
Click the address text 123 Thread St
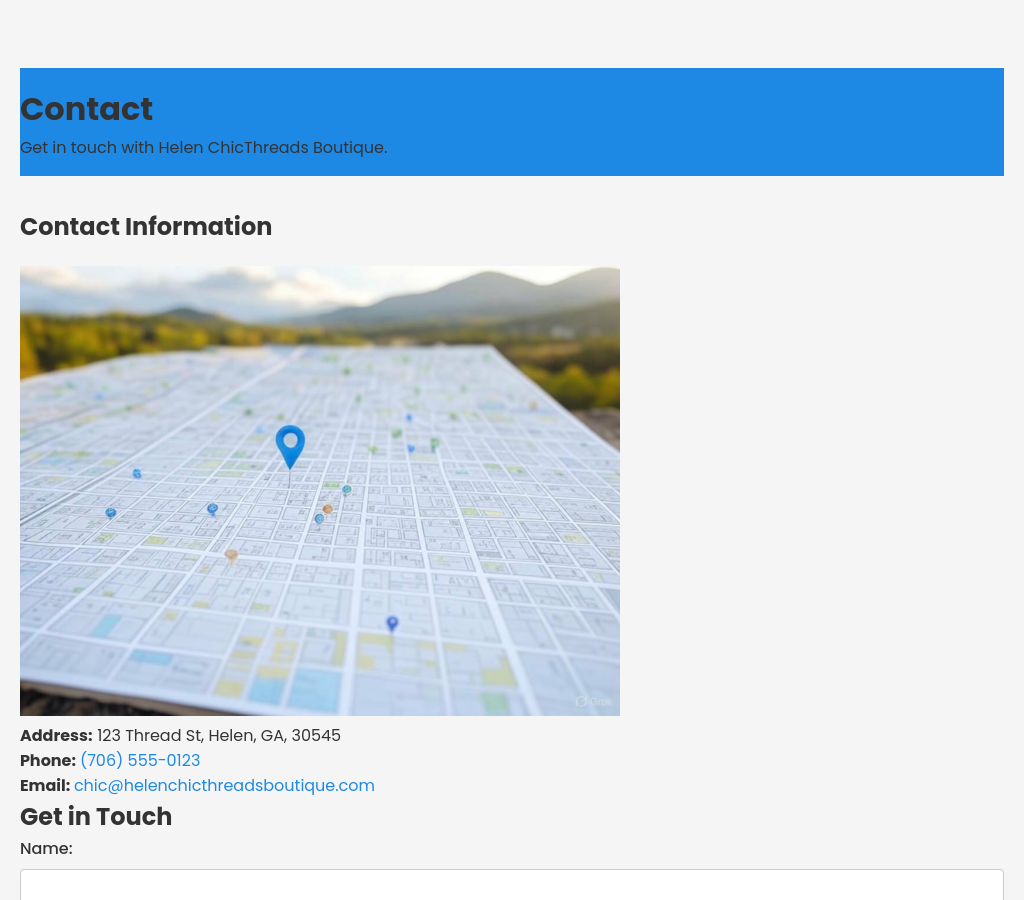point(218,735)
